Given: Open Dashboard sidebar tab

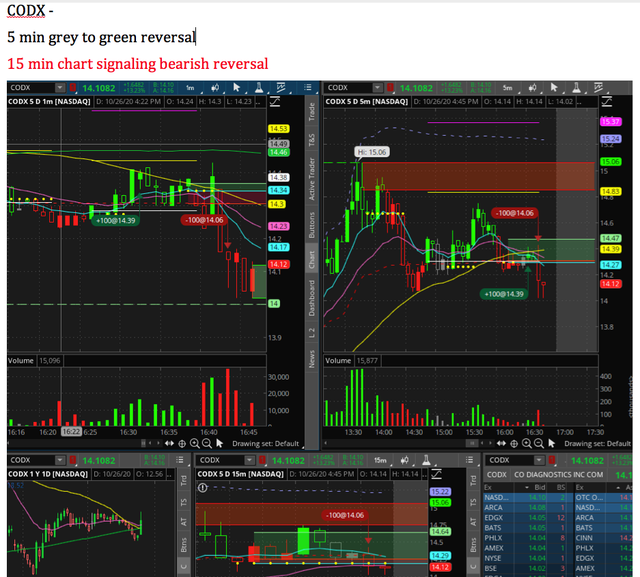Looking at the screenshot, I should click(x=312, y=298).
